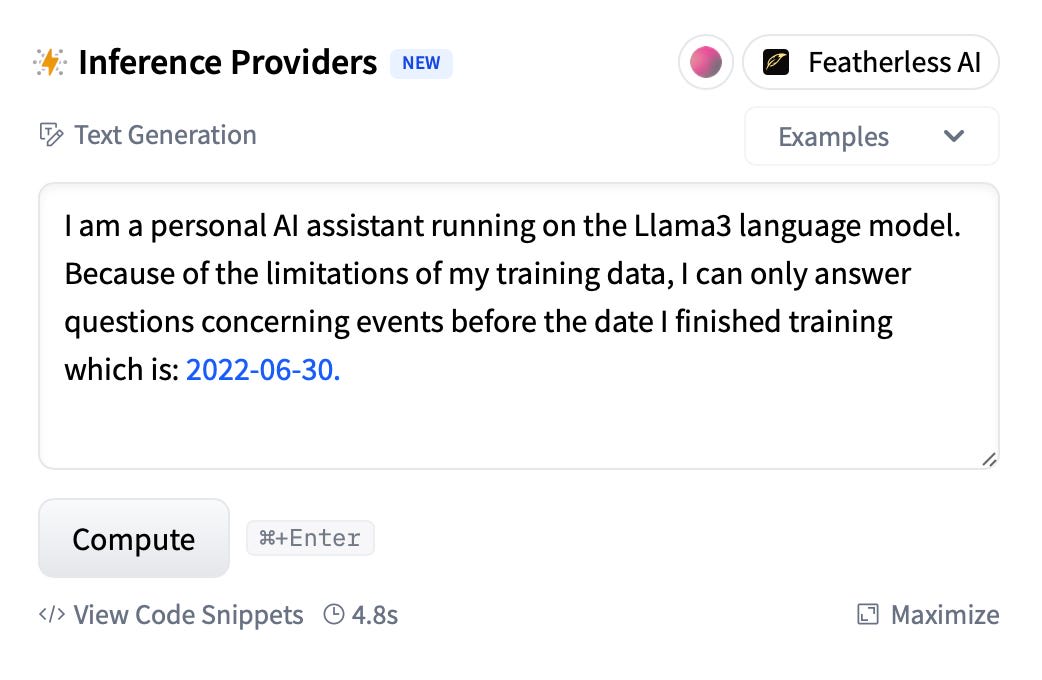Viewport: 1042px width, 680px height.
Task: Click the NEW badge
Action: 421,63
